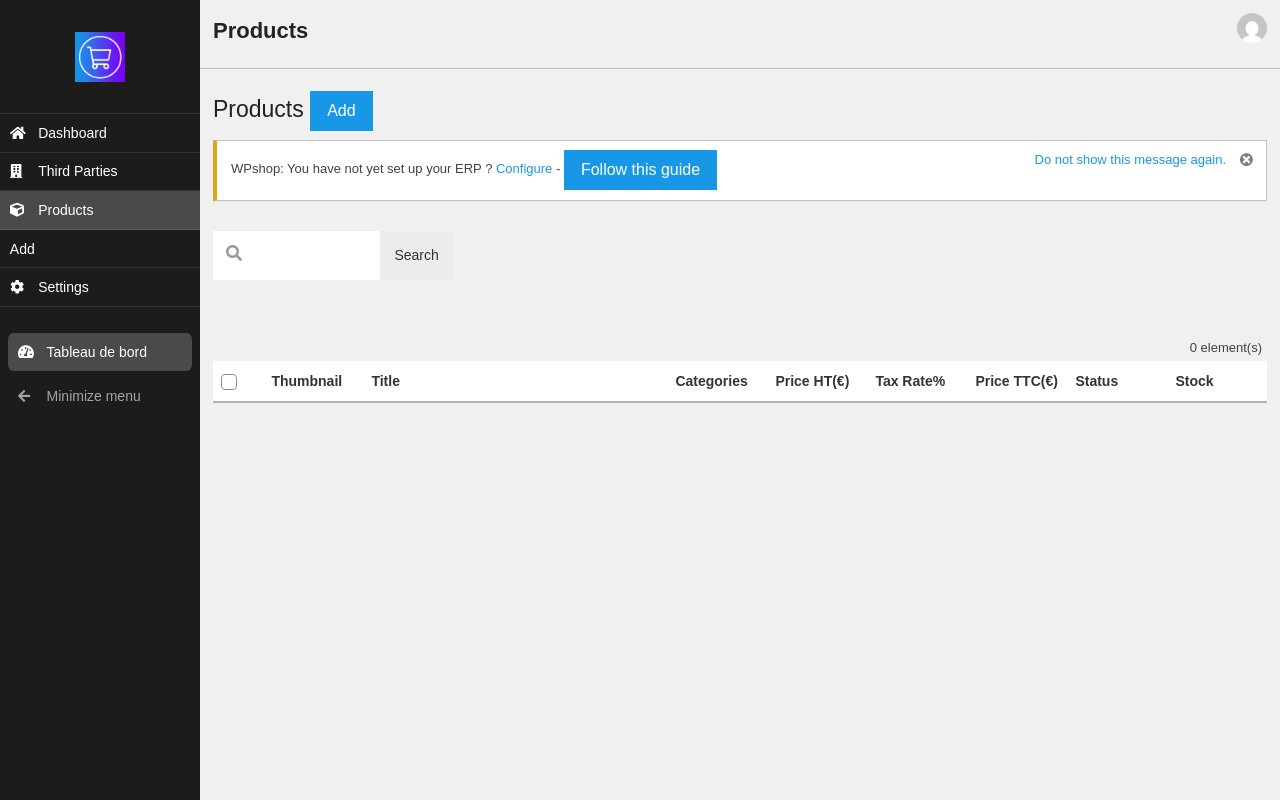Select Products in the sidebar menu
Screen dimensions: 1280x800
click(x=100, y=210)
